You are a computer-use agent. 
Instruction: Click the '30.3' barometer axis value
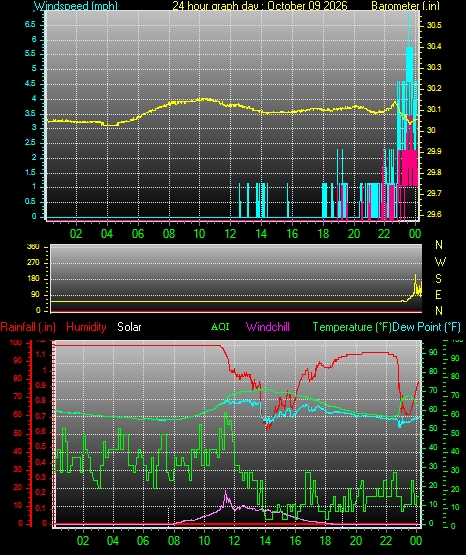[434, 67]
